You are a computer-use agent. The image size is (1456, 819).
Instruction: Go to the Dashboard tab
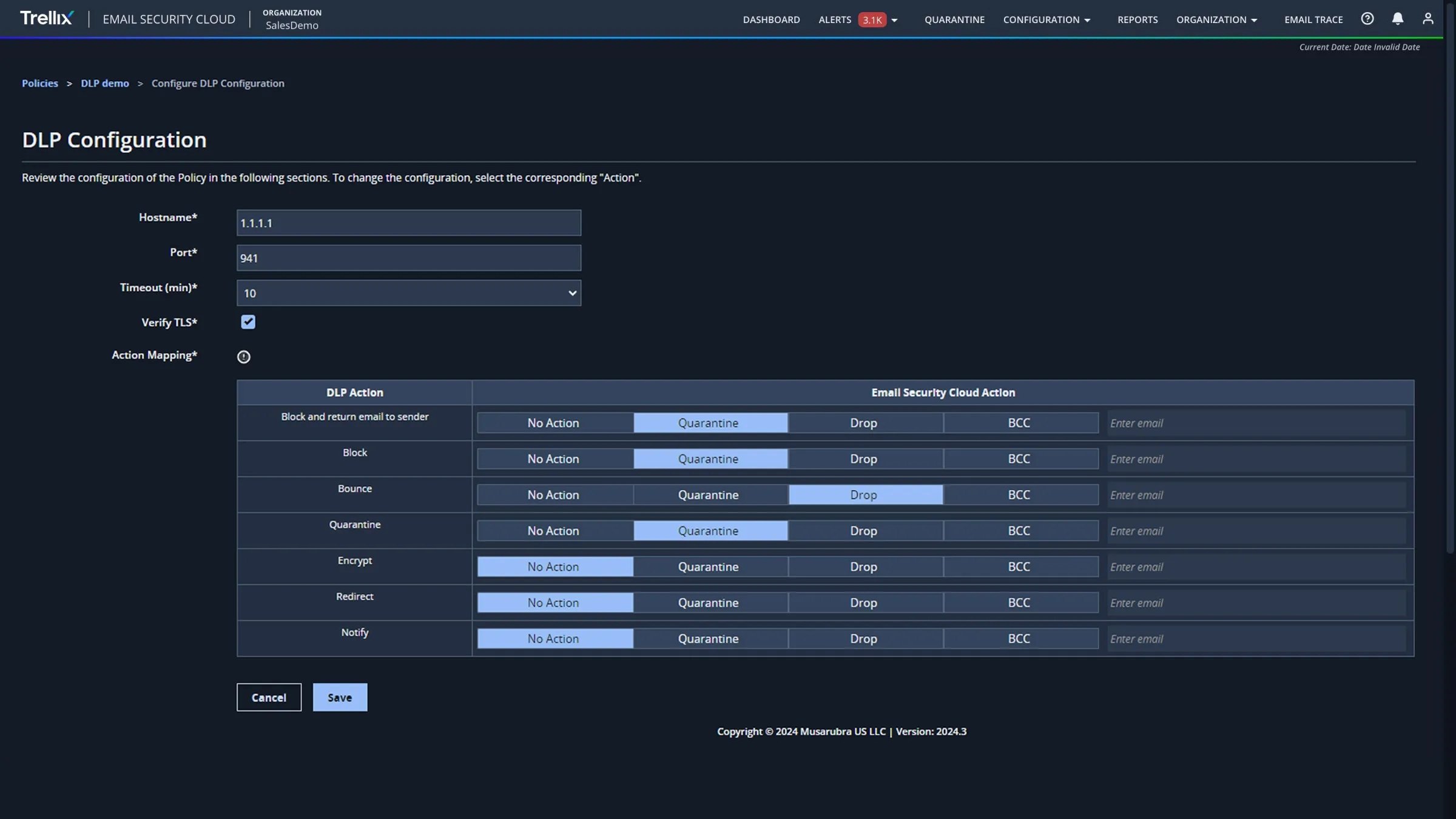(x=771, y=19)
